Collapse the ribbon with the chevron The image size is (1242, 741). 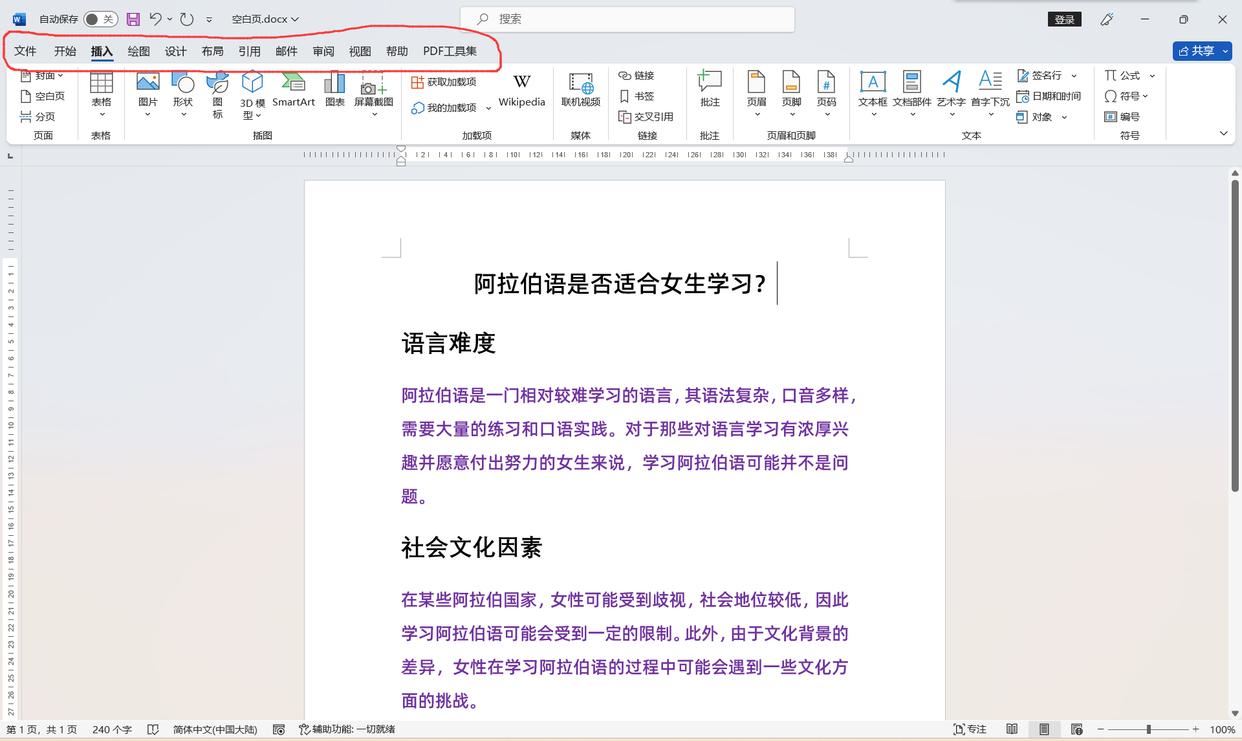click(x=1223, y=132)
